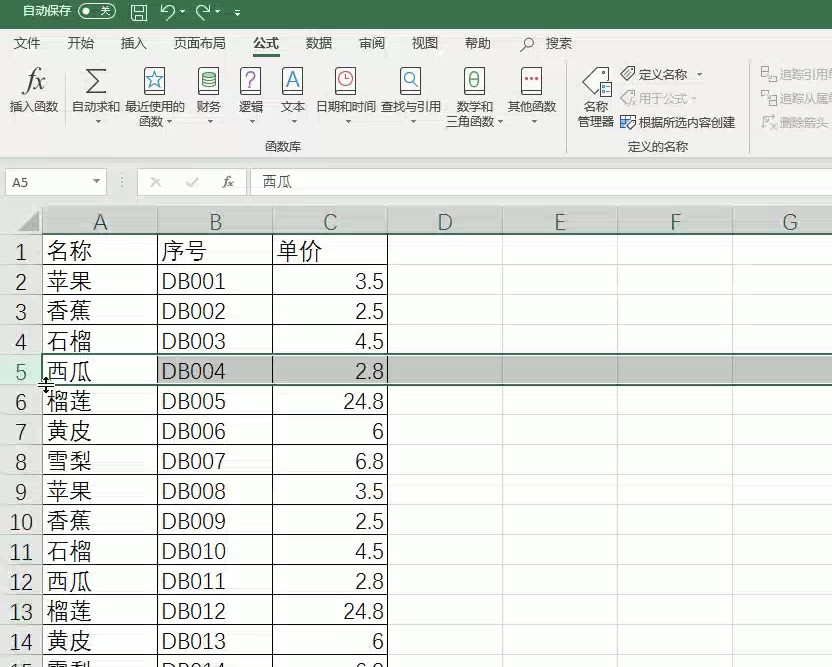The image size is (832, 667).
Task: Toggle the AutoSave (自动保存) switch
Action: pyautogui.click(x=96, y=11)
